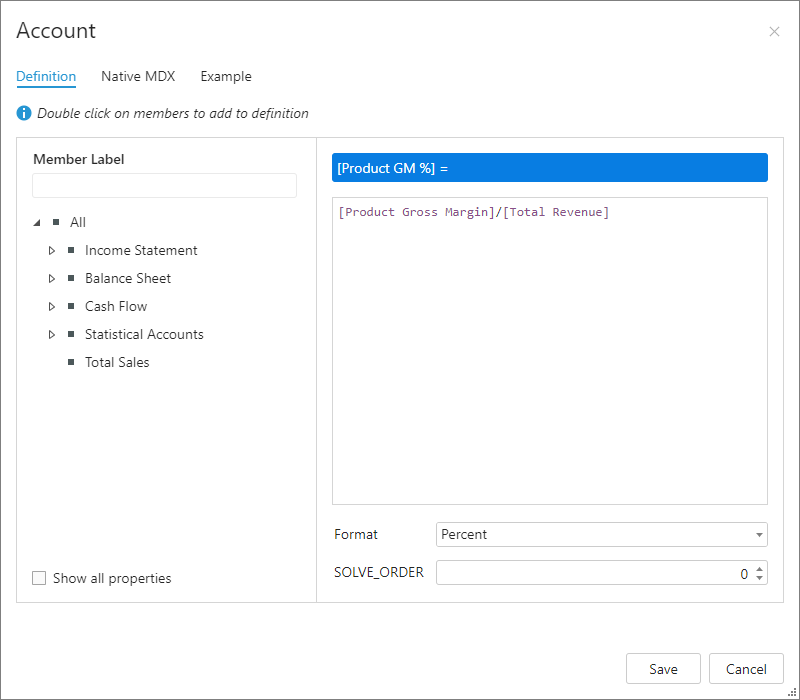Select Total Sales member
The height and width of the screenshot is (700, 800).
(x=117, y=362)
